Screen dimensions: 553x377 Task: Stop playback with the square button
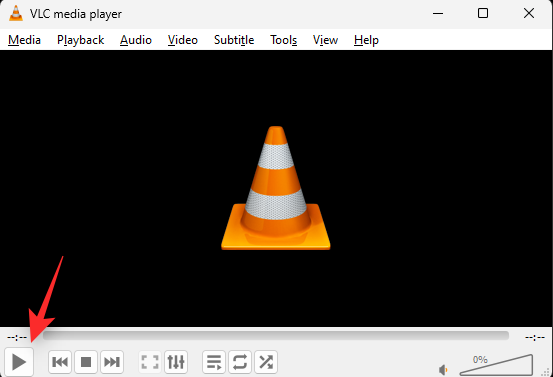pos(86,362)
